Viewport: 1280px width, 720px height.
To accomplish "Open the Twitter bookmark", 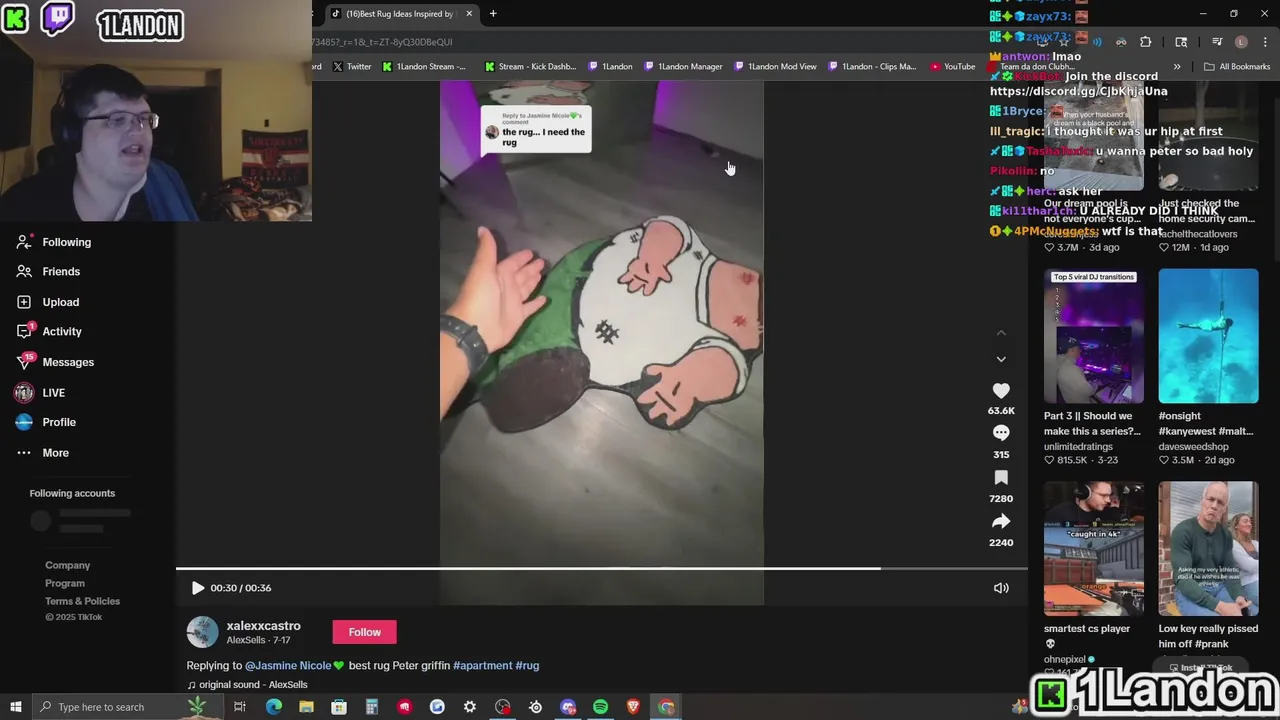I will 352,67.
